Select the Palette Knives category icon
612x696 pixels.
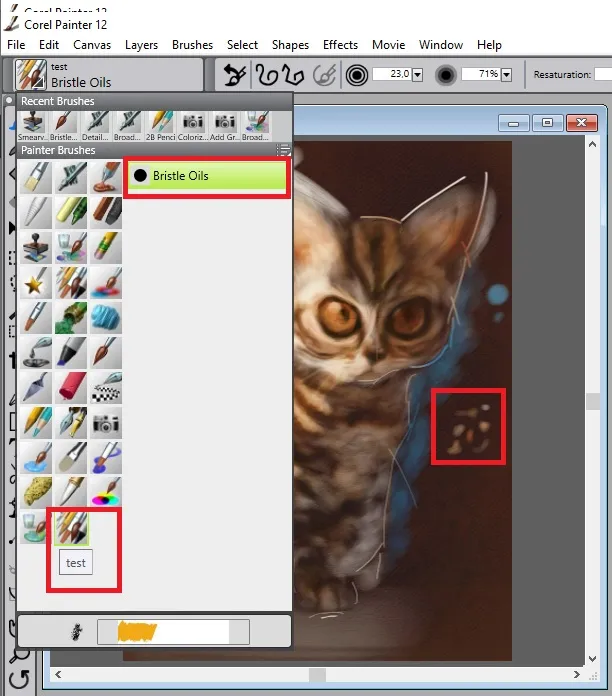click(x=36, y=388)
